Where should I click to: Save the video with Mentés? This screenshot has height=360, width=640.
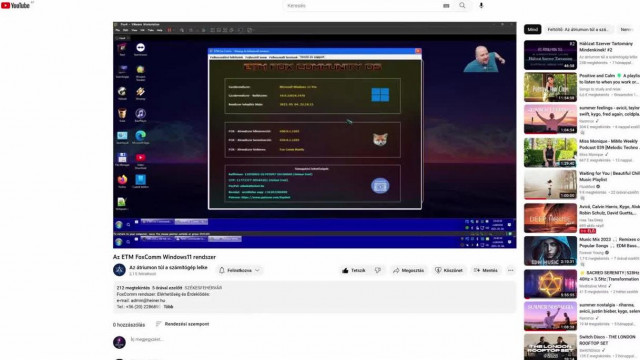point(486,270)
